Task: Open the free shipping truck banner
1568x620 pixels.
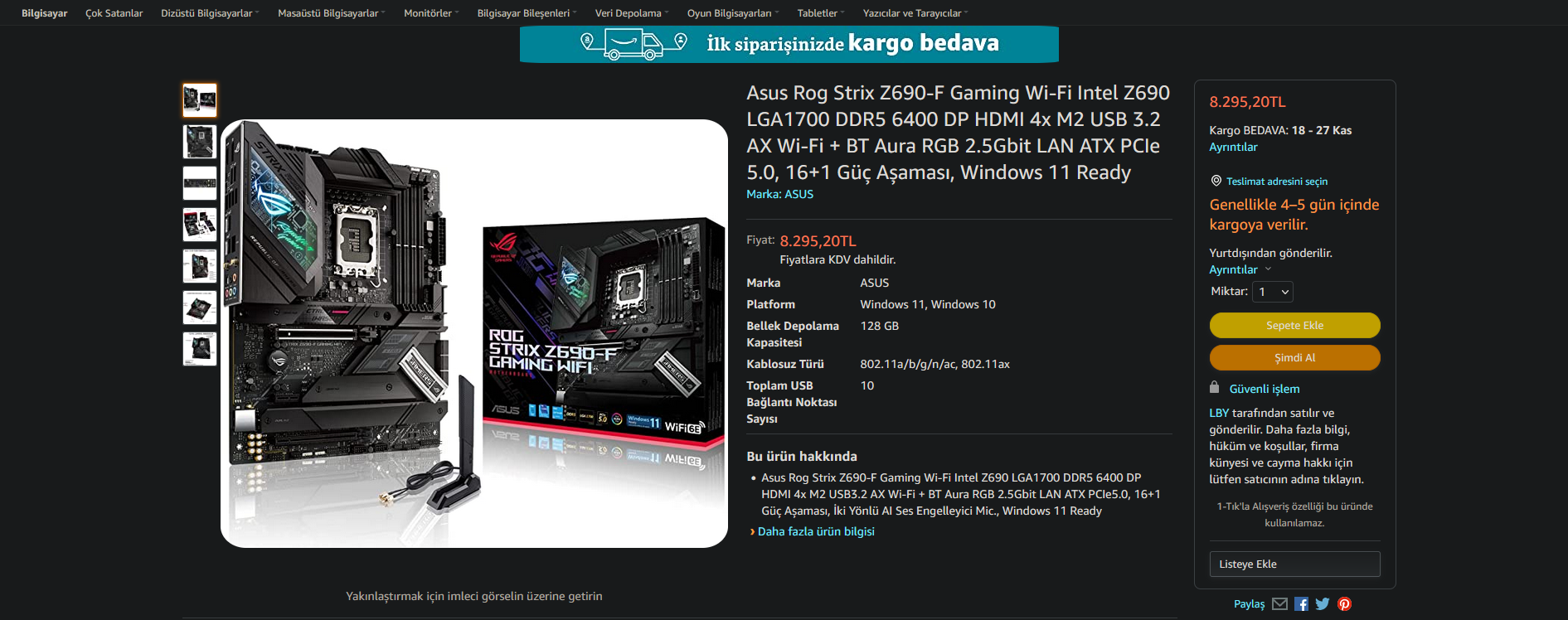Action: point(789,44)
